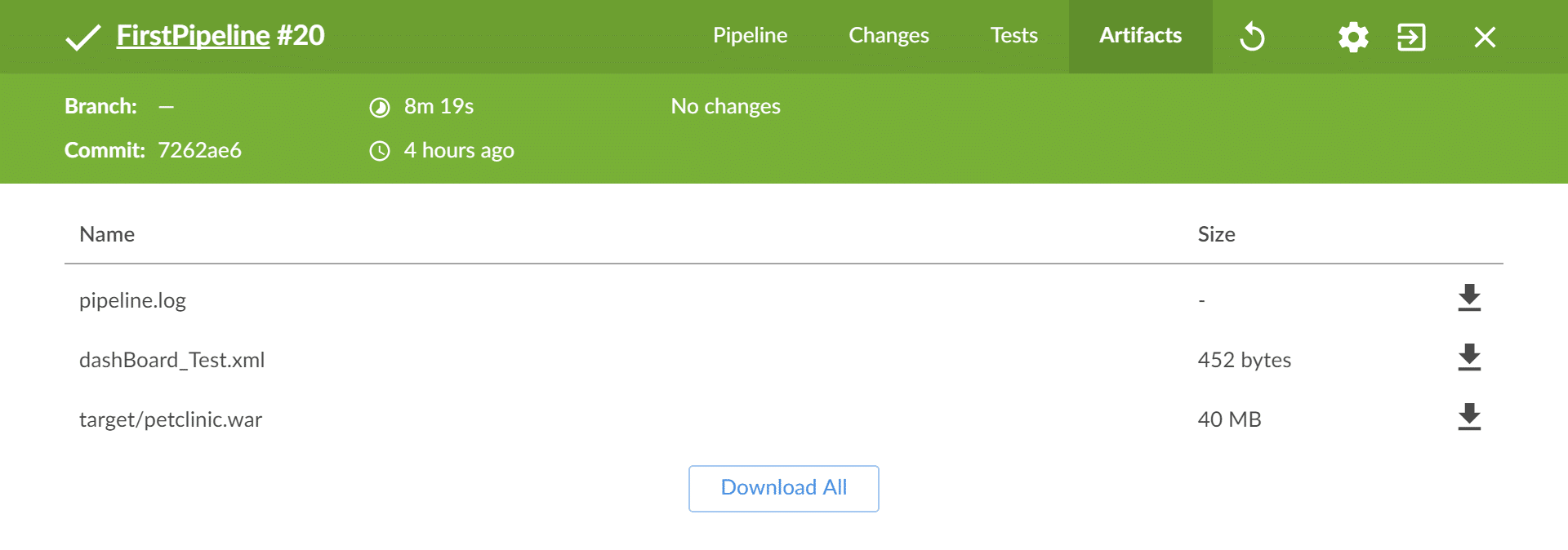The image size is (1568, 550).
Task: Click the pipeline.log file name
Action: 132,300
